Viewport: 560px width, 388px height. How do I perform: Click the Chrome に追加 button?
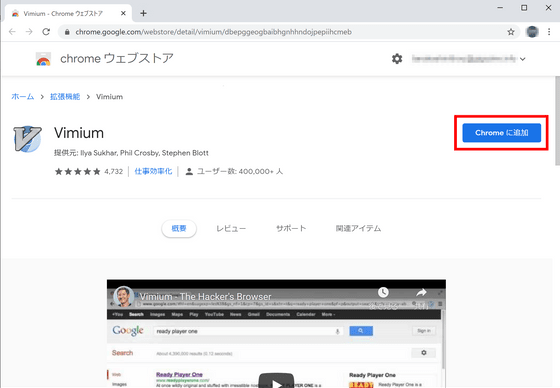pos(501,133)
